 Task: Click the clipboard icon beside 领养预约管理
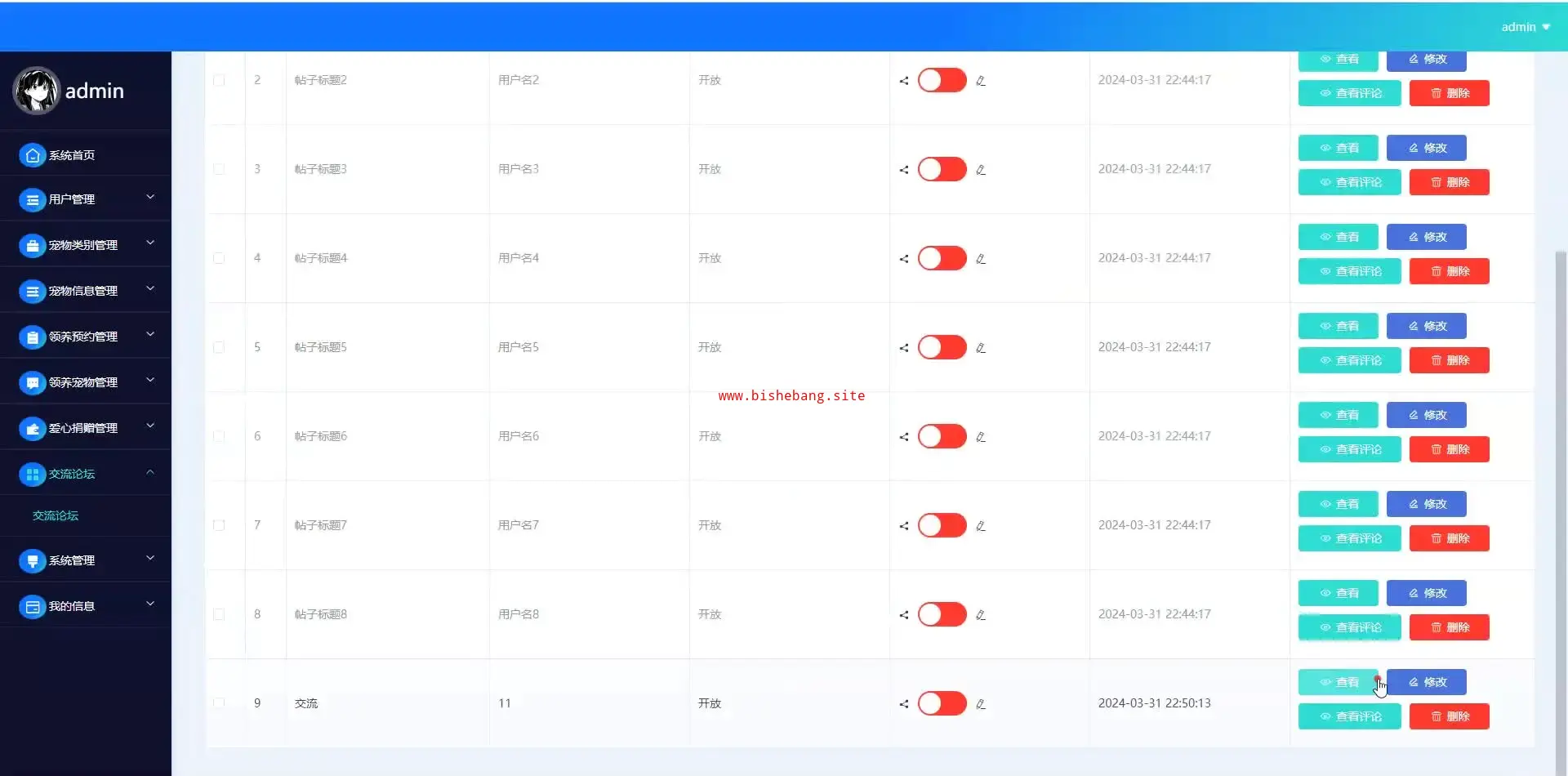click(33, 337)
